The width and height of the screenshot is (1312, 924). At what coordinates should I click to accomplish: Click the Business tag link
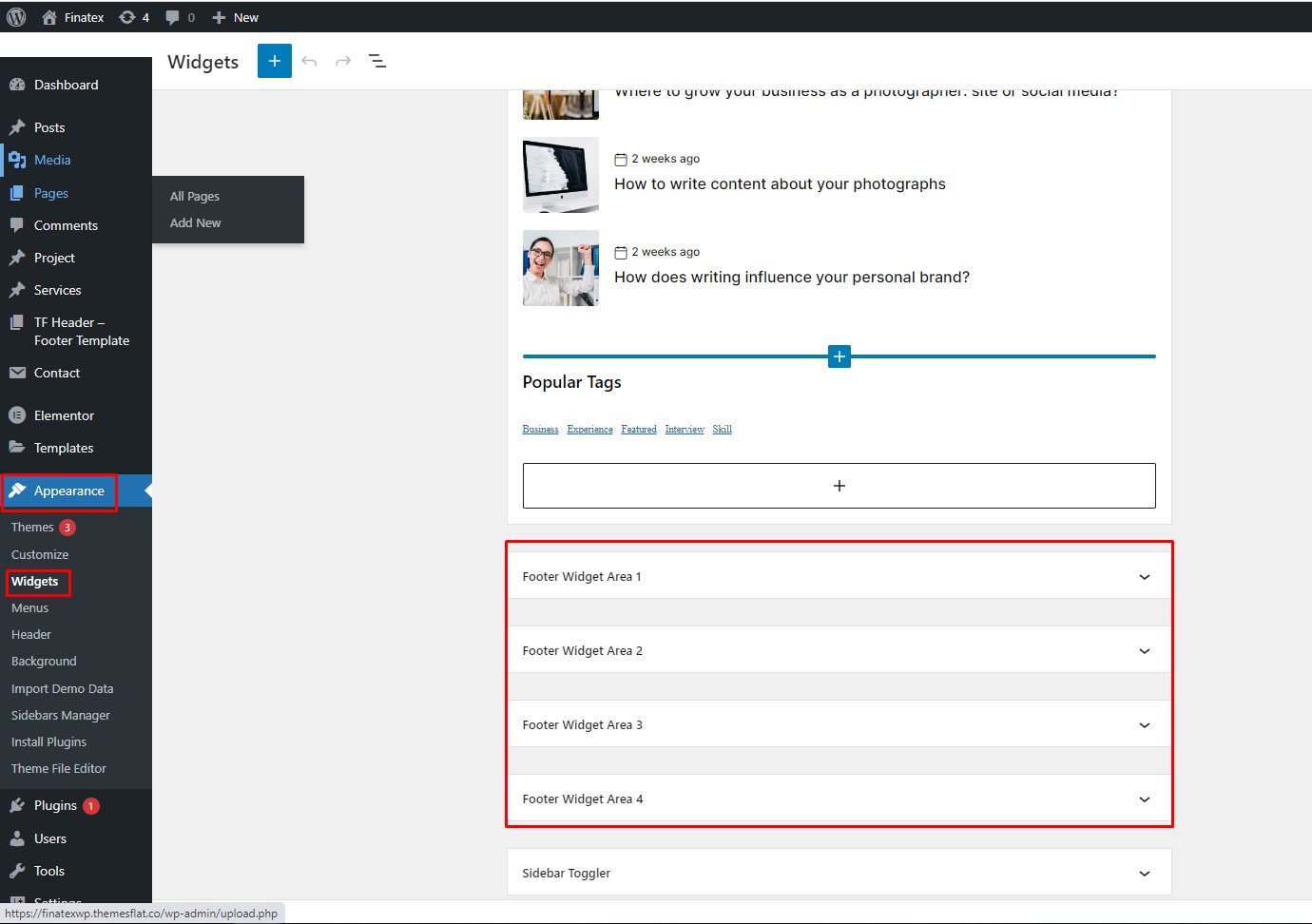pyautogui.click(x=540, y=430)
